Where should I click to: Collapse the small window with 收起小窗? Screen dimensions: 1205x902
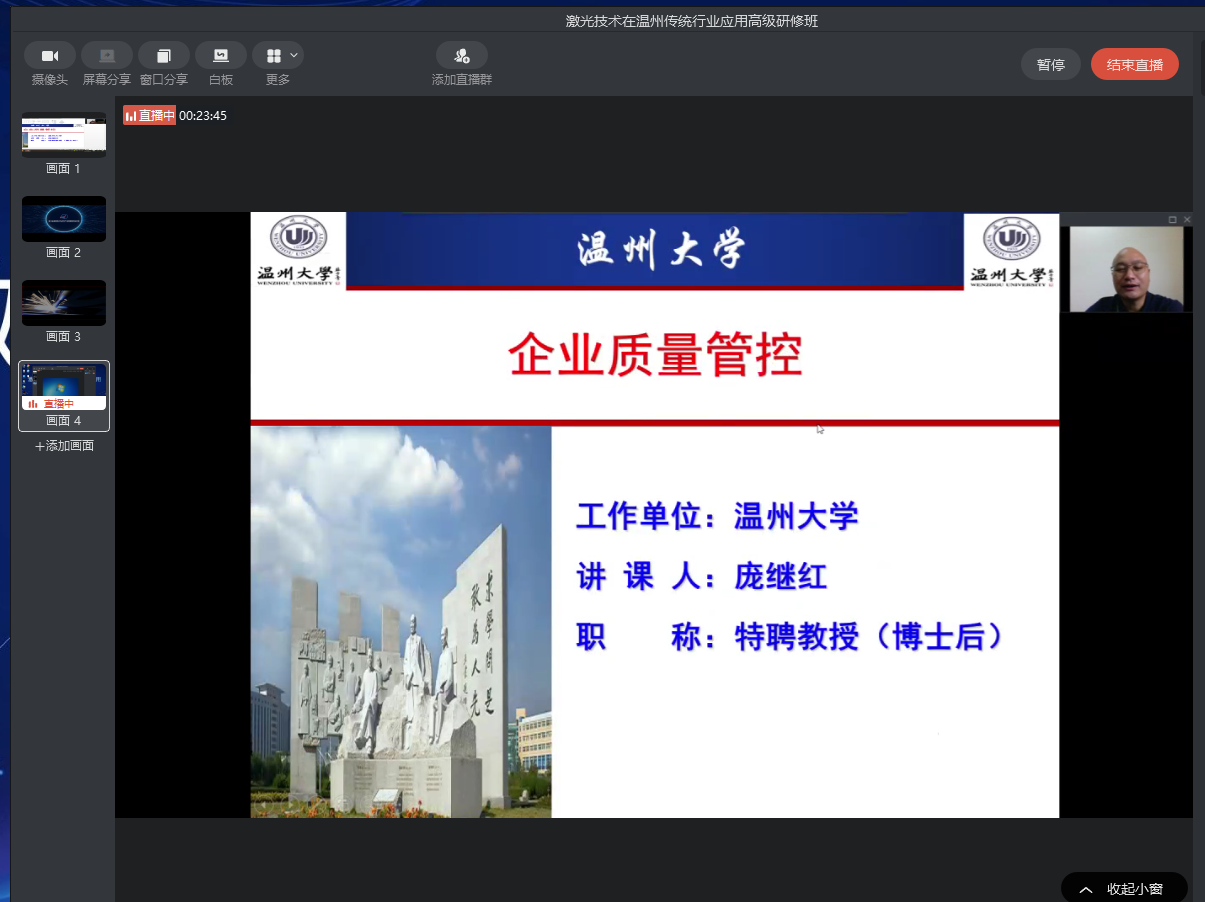[x=1124, y=889]
